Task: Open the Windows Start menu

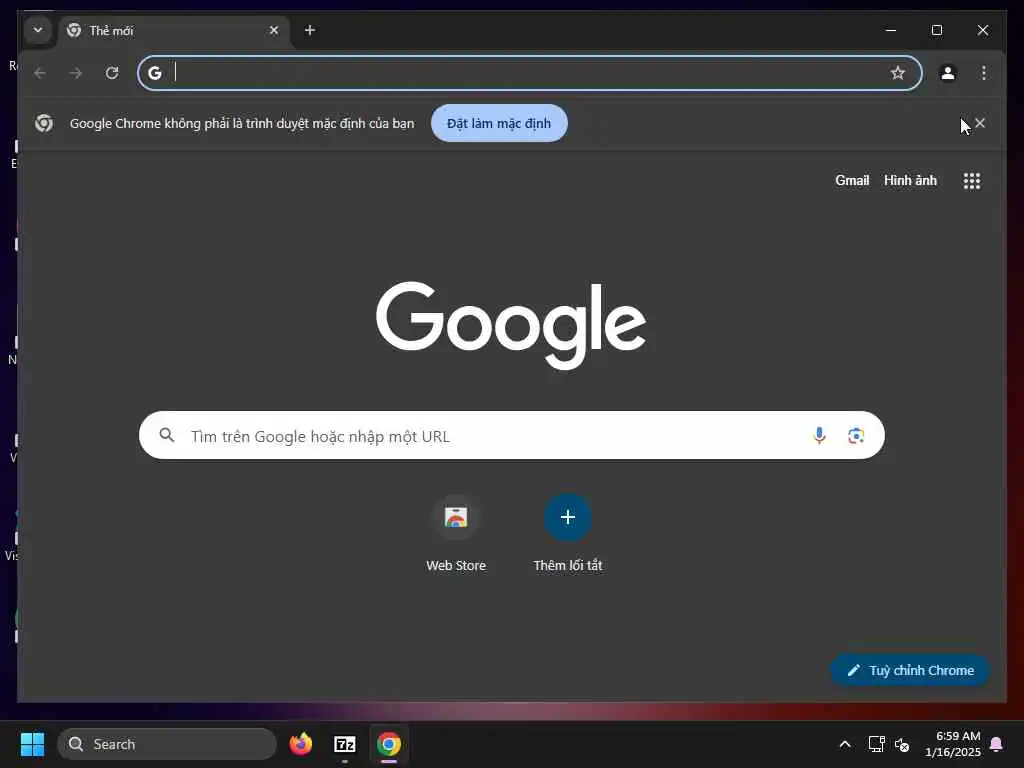Action: coord(32,744)
